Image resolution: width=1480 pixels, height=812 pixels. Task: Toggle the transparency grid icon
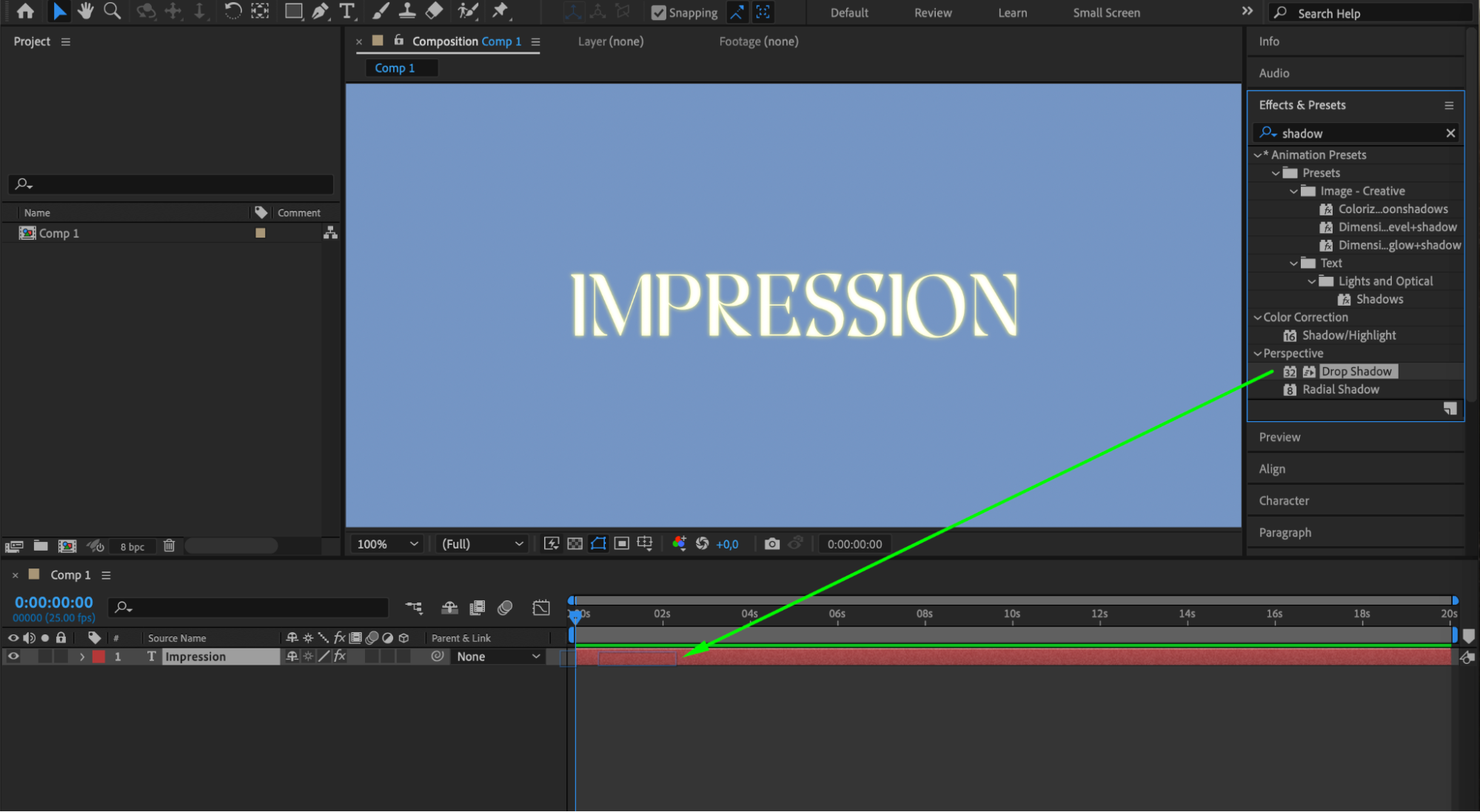click(575, 544)
